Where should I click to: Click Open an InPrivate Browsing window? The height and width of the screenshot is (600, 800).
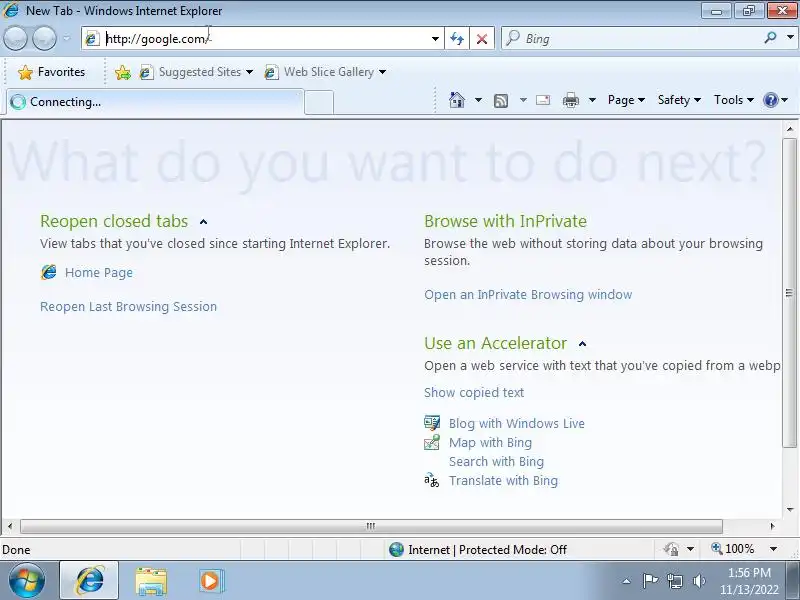(528, 294)
